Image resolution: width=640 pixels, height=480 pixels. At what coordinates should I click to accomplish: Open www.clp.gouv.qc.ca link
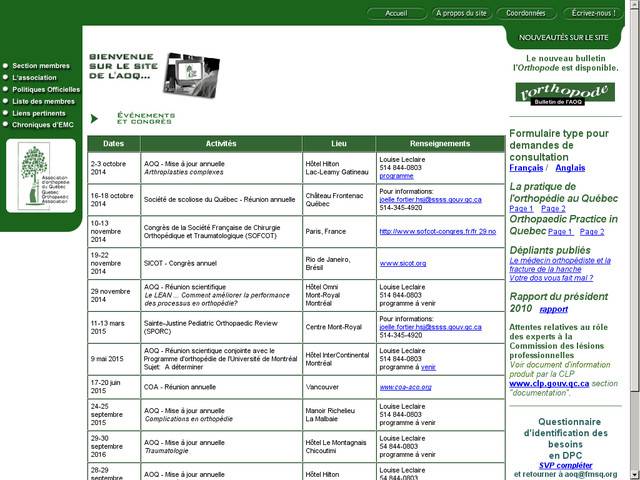tap(549, 384)
